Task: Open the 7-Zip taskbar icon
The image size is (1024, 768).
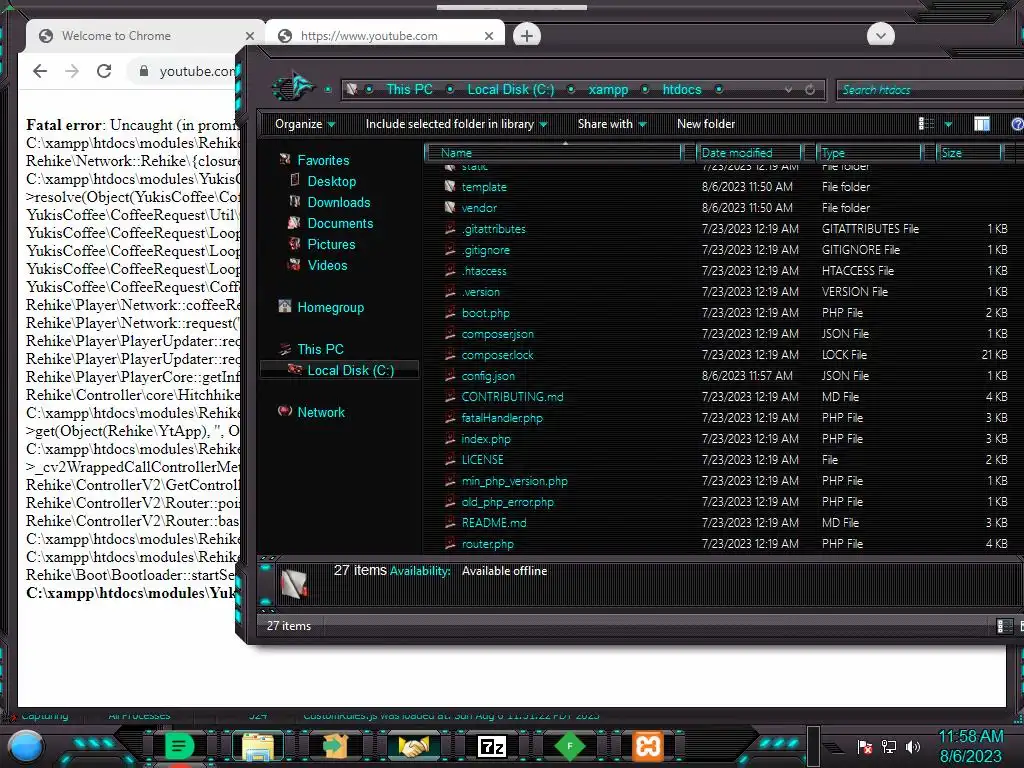Action: (x=492, y=746)
